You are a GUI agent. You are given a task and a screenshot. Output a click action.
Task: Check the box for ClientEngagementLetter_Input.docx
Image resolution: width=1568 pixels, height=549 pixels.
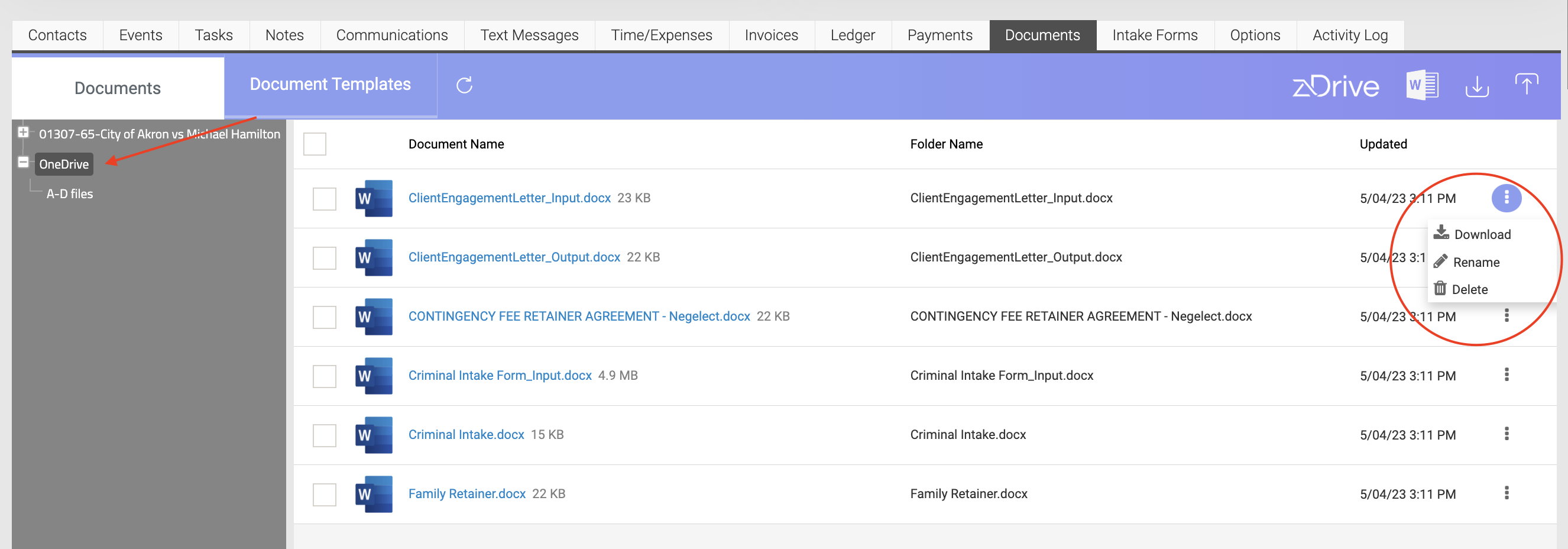coord(325,199)
